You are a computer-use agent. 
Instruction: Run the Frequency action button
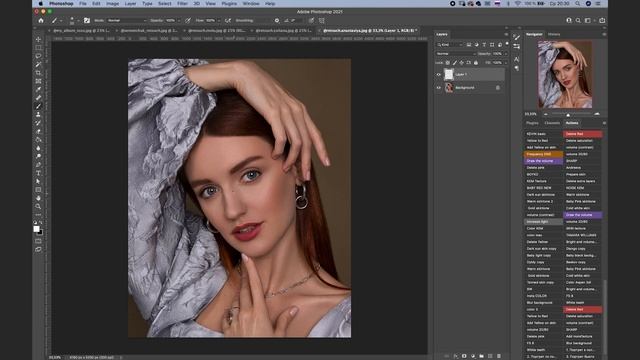[543, 154]
